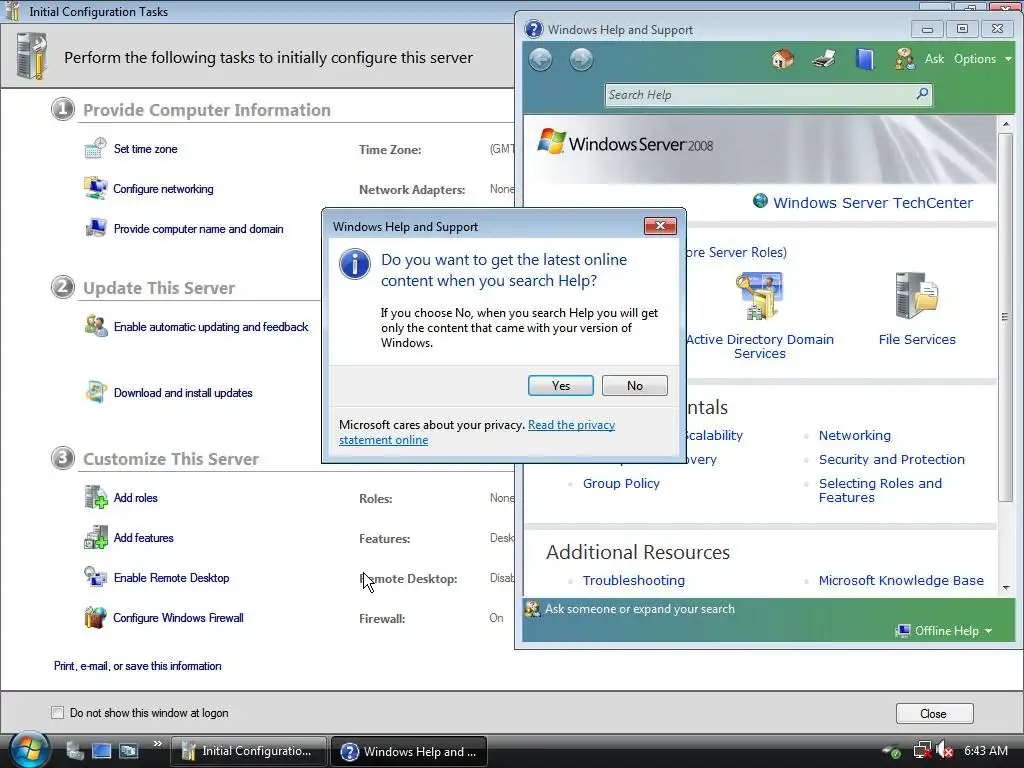
Task: Expand the quick launch chevron
Action: coord(157,744)
